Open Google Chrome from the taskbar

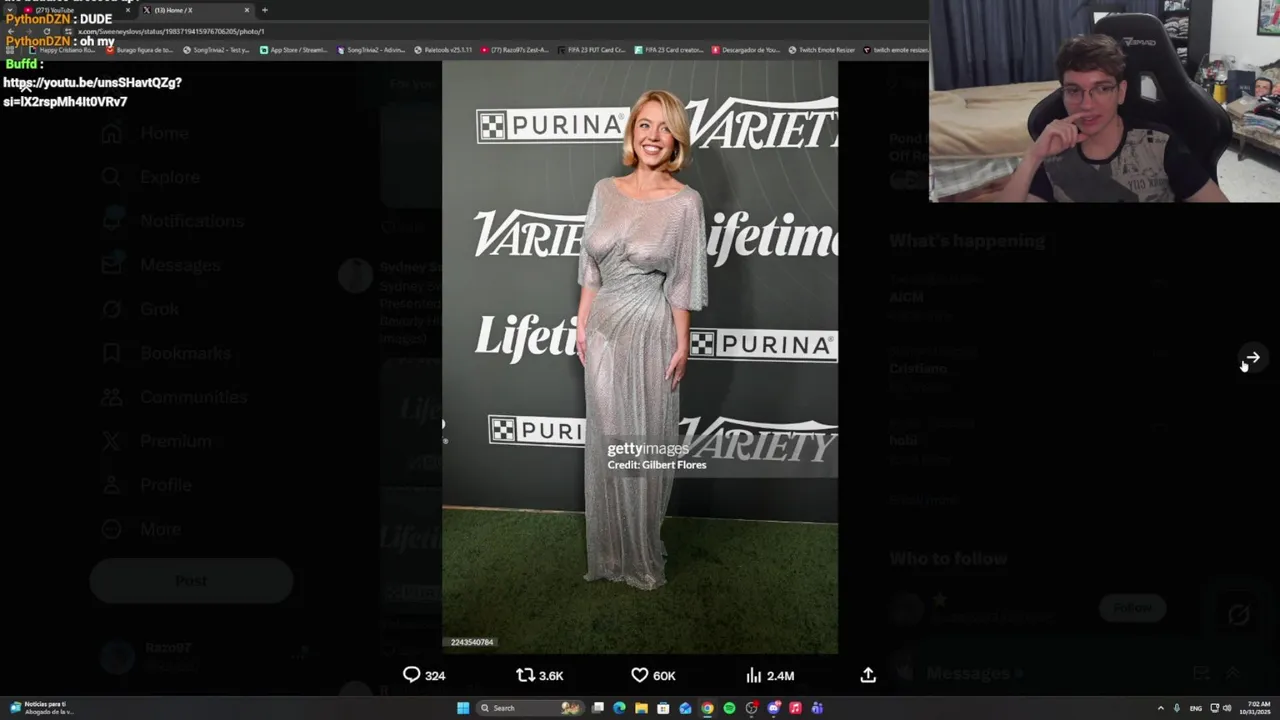(707, 708)
